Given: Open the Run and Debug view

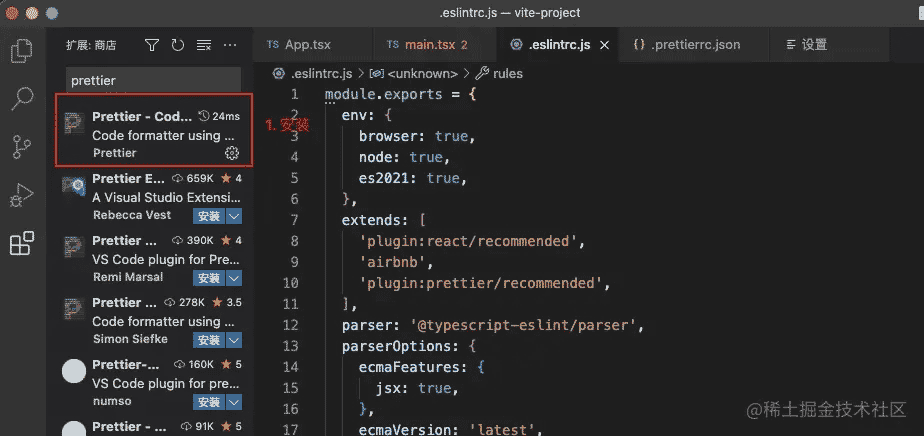Looking at the screenshot, I should [x=21, y=195].
